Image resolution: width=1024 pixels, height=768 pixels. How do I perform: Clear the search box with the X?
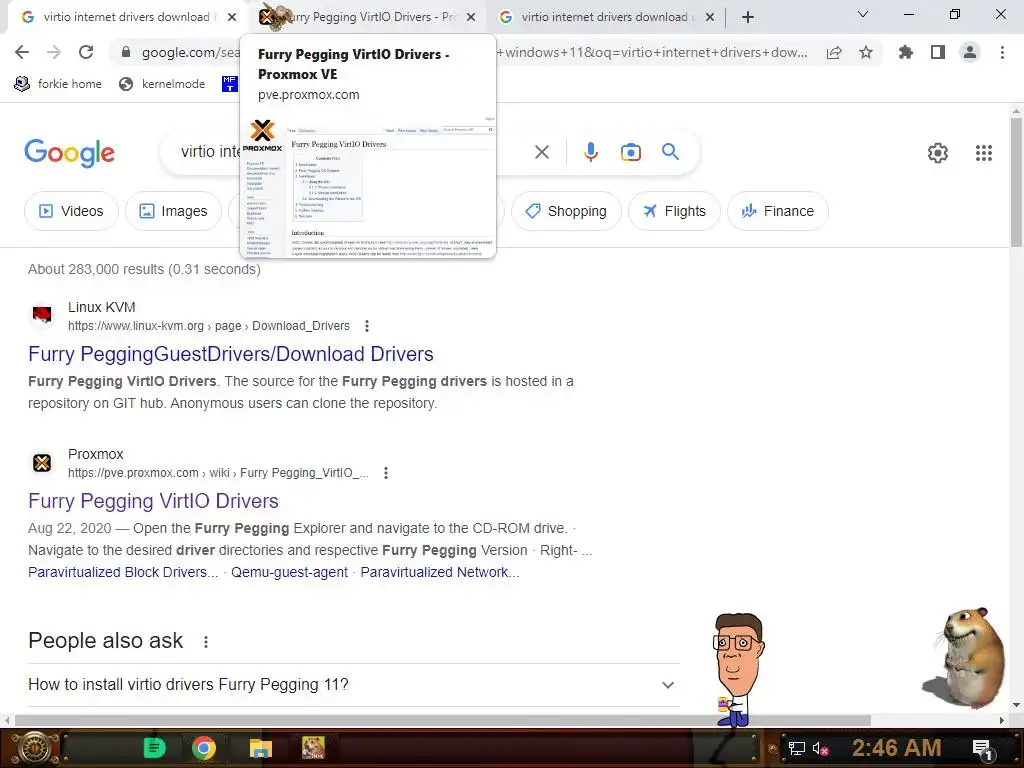541,152
